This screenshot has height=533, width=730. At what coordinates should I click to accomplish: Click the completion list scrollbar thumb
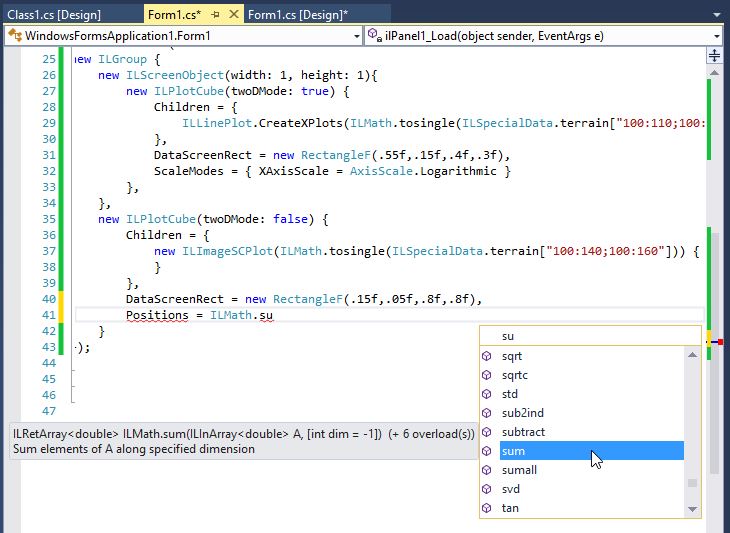pyautogui.click(x=692, y=483)
